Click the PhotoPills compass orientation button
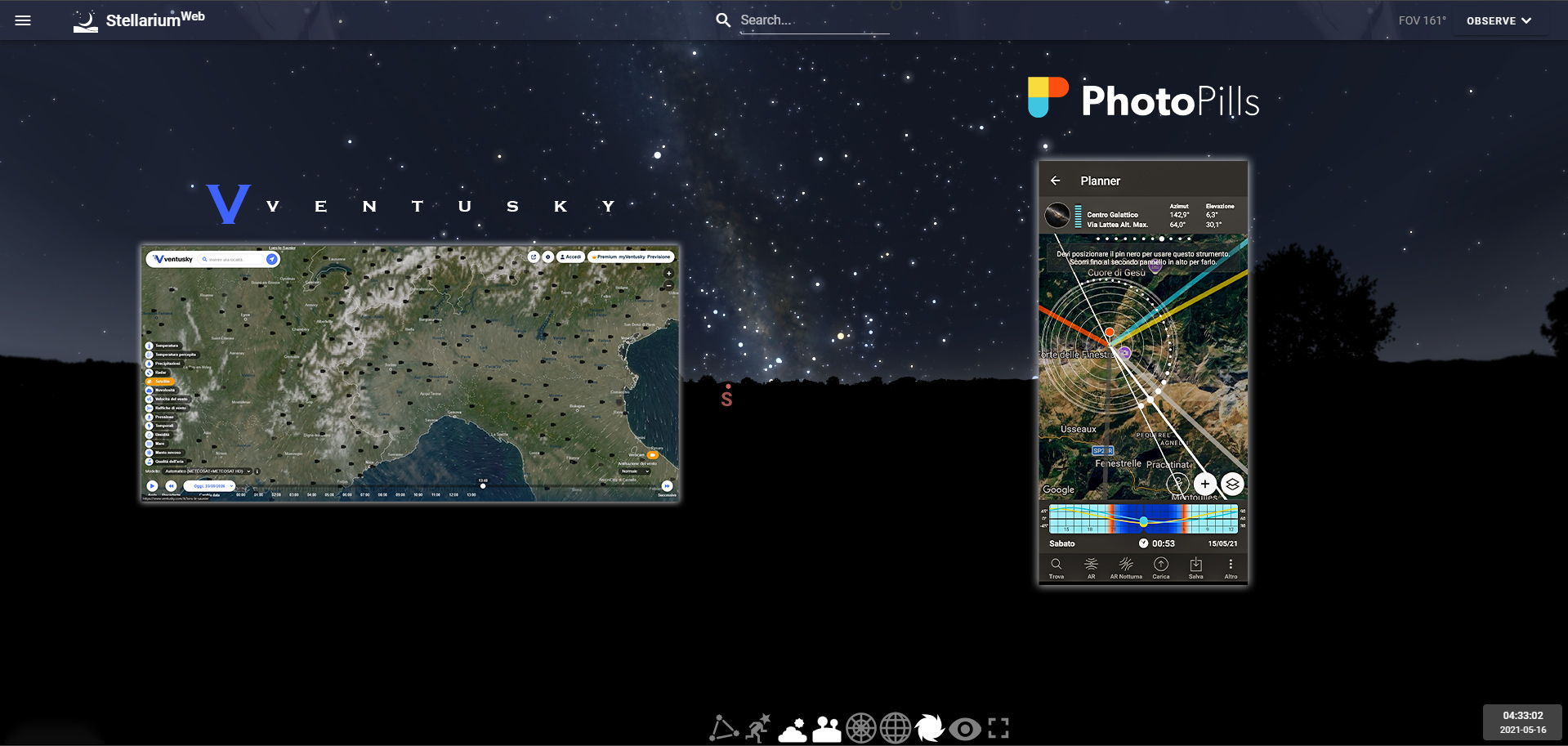 1177,485
